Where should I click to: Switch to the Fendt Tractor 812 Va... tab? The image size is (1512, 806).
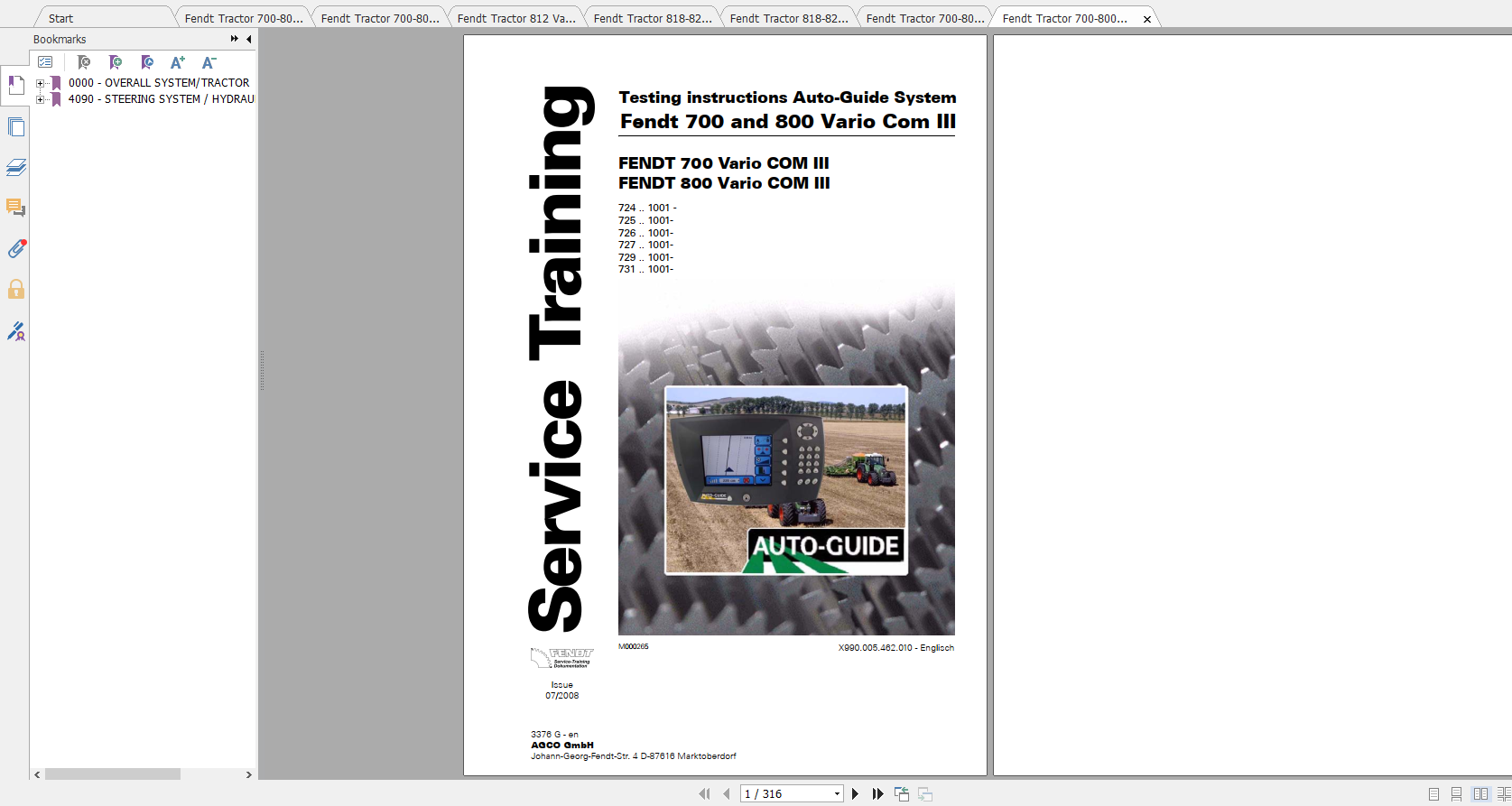point(516,18)
